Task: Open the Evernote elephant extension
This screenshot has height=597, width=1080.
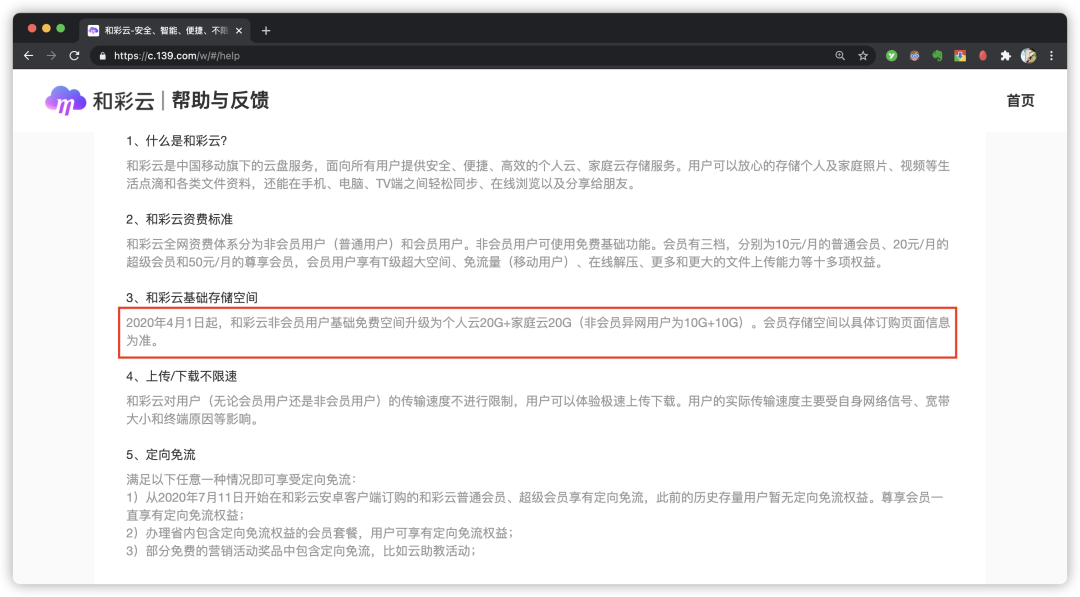Action: 937,56
